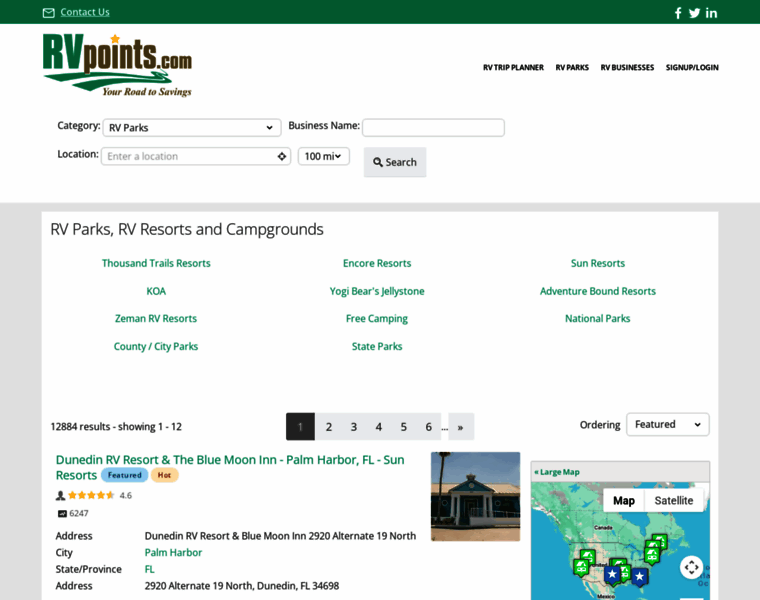Click the 12884 results count text
Viewport: 760px width, 600px height.
(x=116, y=426)
